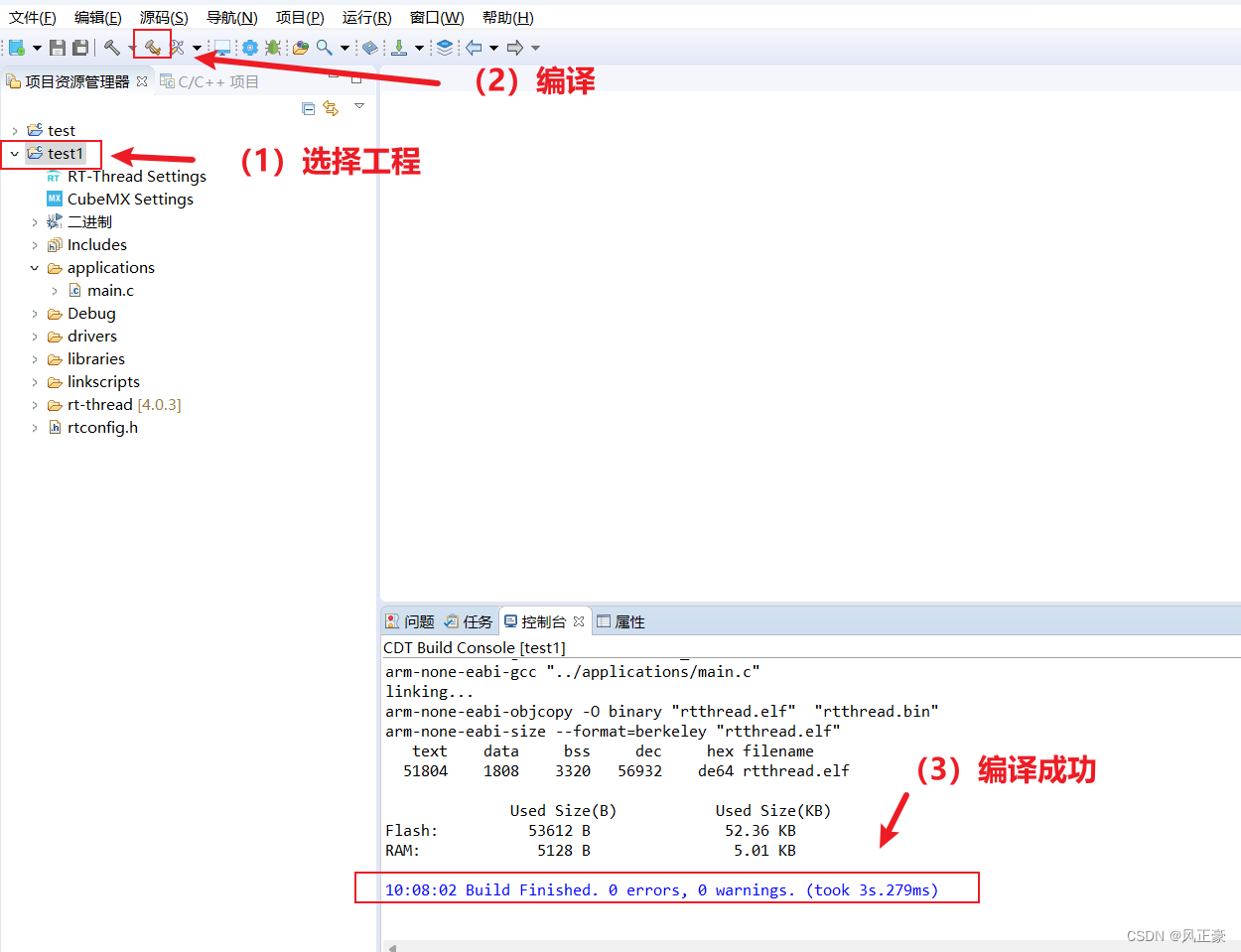The width and height of the screenshot is (1241, 952).
Task: Expand the rt-thread [4.0.3] node
Action: [34, 404]
